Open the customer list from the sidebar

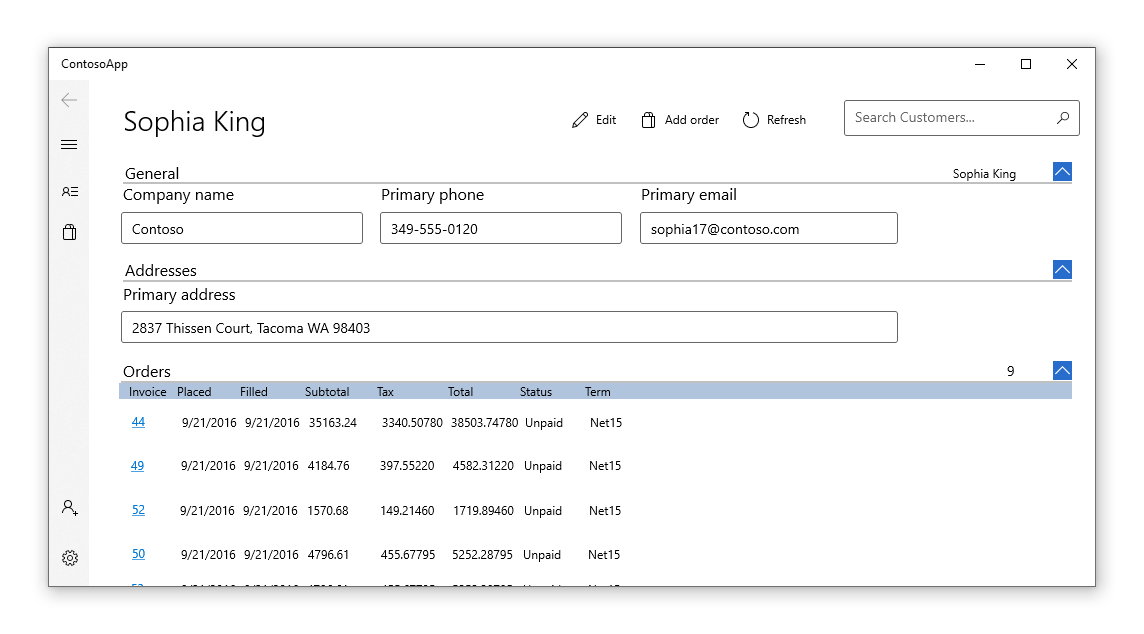click(70, 192)
